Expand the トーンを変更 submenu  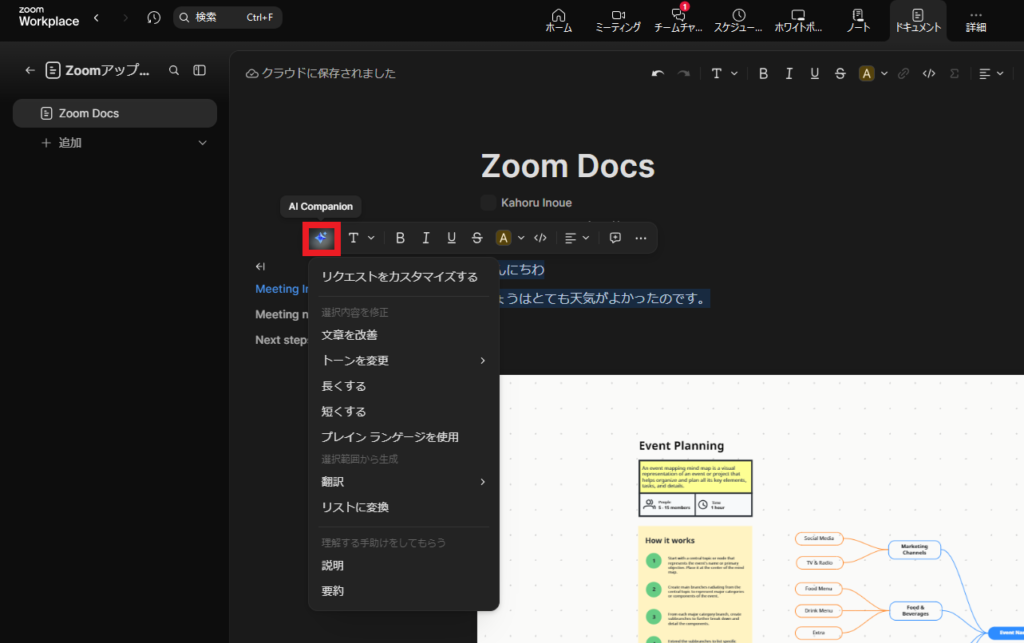pyautogui.click(x=402, y=360)
